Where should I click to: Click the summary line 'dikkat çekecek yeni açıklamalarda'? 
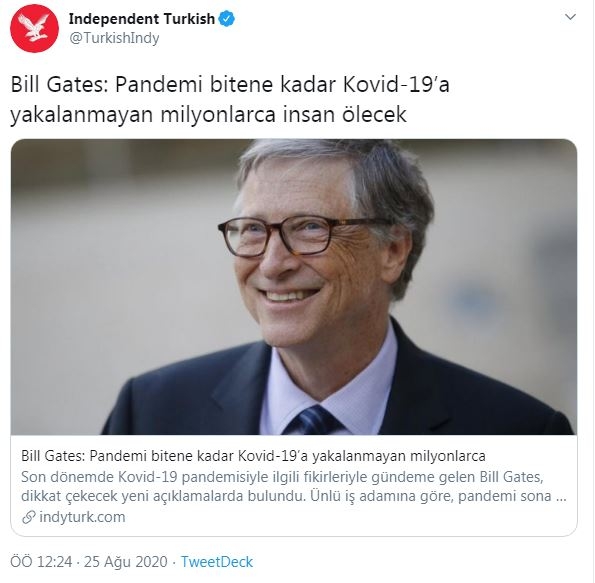pos(163,496)
